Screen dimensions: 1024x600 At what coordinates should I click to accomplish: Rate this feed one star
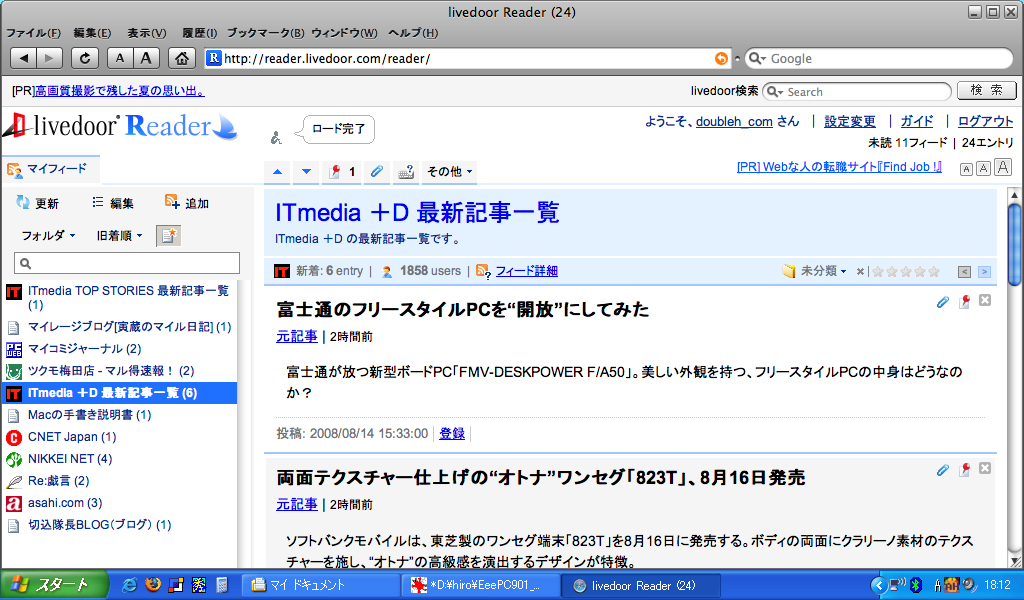pyautogui.click(x=878, y=272)
